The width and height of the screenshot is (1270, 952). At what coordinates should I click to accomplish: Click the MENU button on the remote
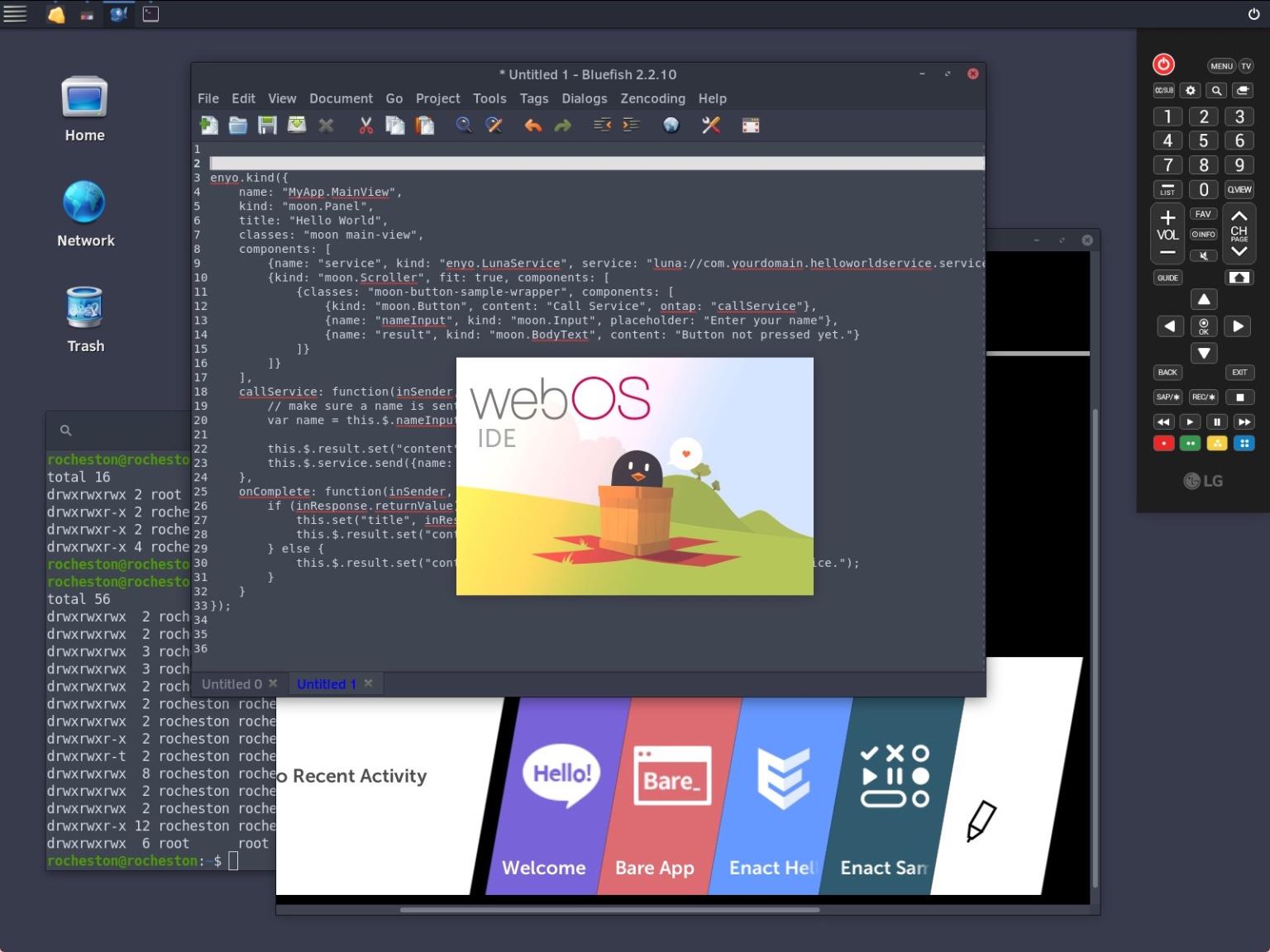[1221, 66]
